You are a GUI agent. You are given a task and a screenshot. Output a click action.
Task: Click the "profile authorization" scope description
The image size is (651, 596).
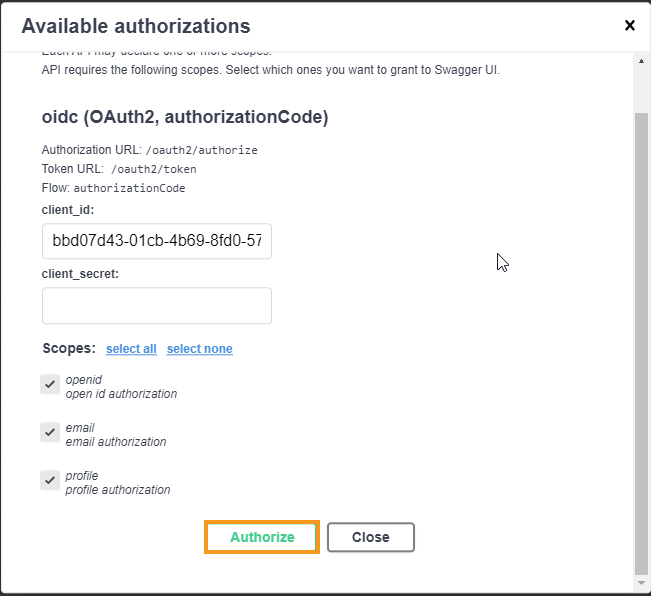click(118, 490)
